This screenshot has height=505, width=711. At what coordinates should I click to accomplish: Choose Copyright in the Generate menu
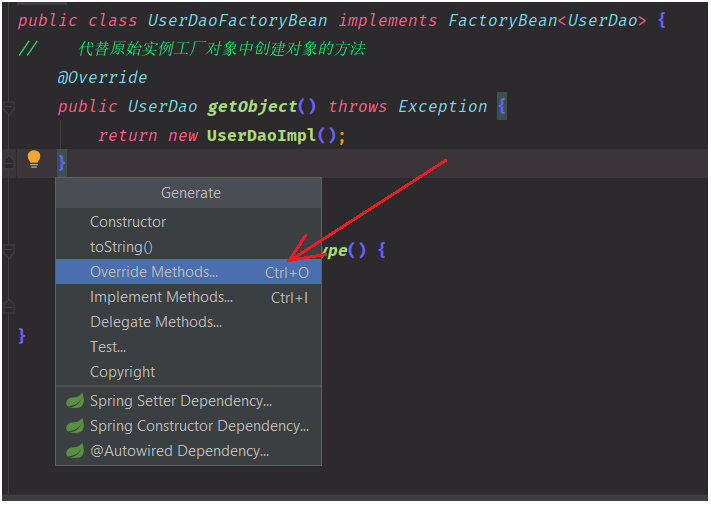point(188,372)
